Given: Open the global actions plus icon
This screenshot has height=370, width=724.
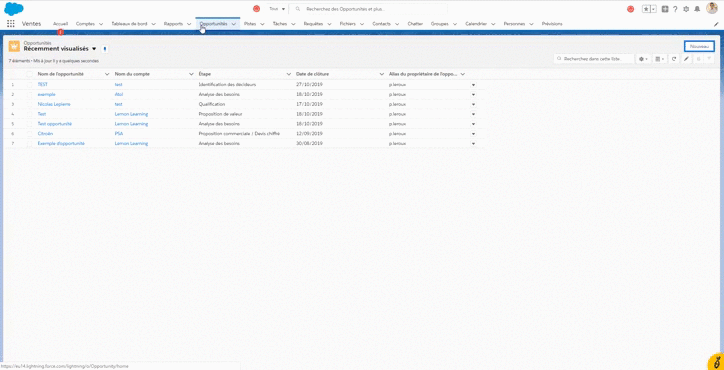Looking at the screenshot, I should 665,9.
